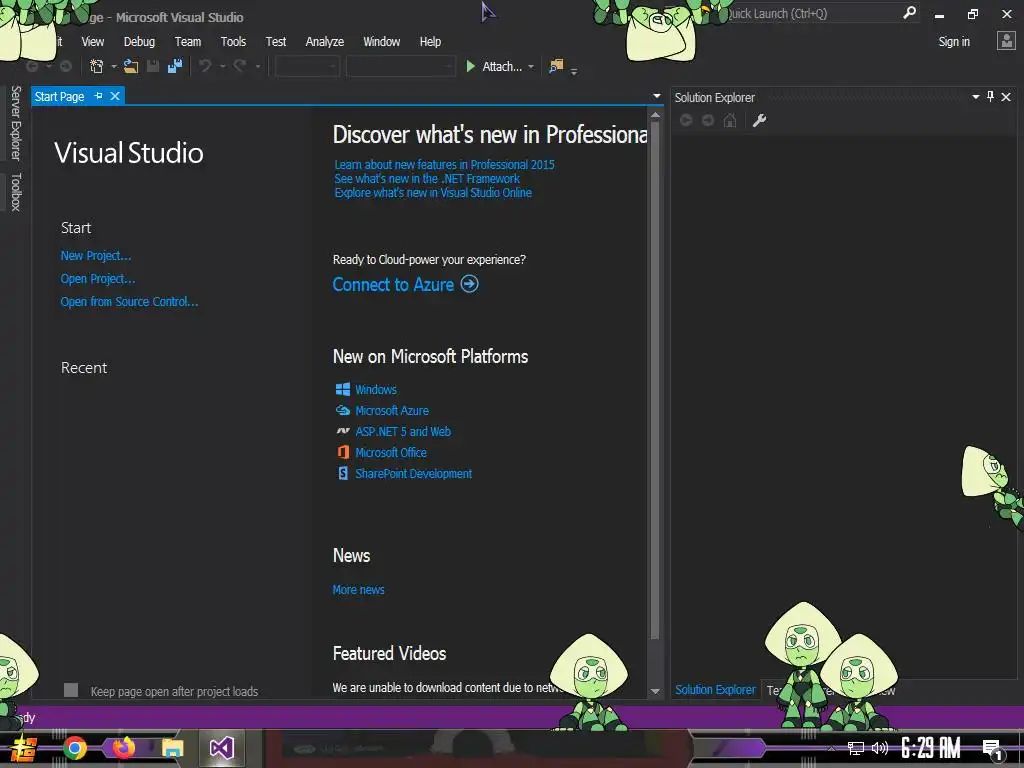The width and height of the screenshot is (1024, 768).
Task: Click the Undo toolbar icon
Action: click(x=205, y=66)
